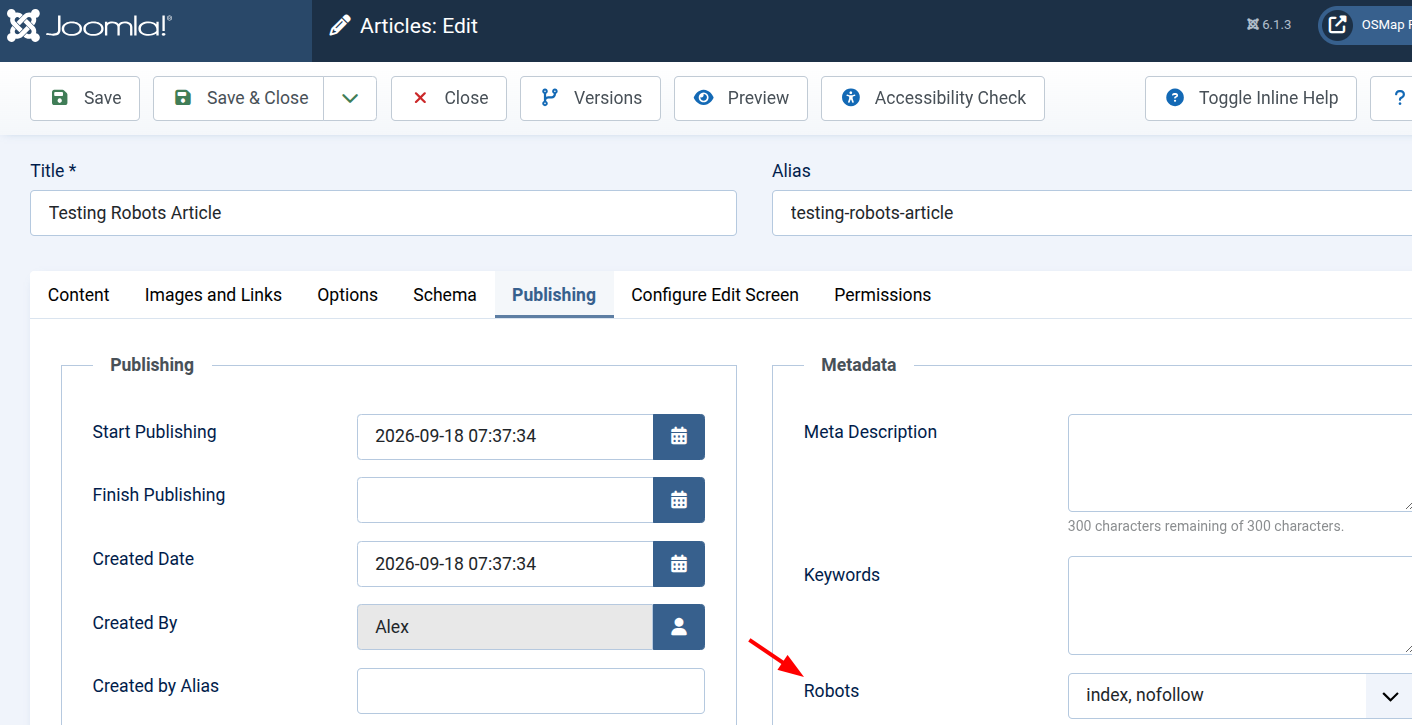This screenshot has height=725, width=1412.
Task: Click the Save button
Action: coord(85,98)
